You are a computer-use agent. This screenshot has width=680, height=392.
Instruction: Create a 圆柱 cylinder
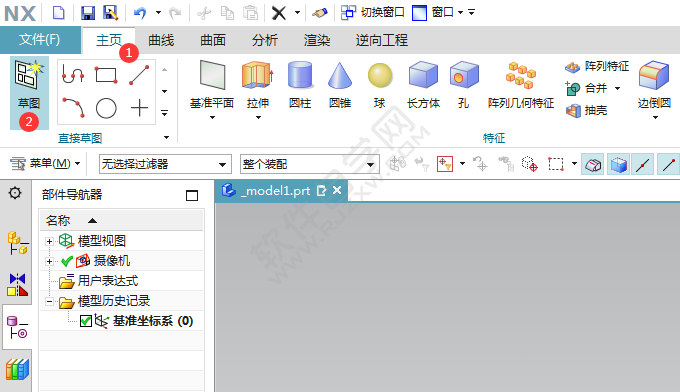coord(300,85)
